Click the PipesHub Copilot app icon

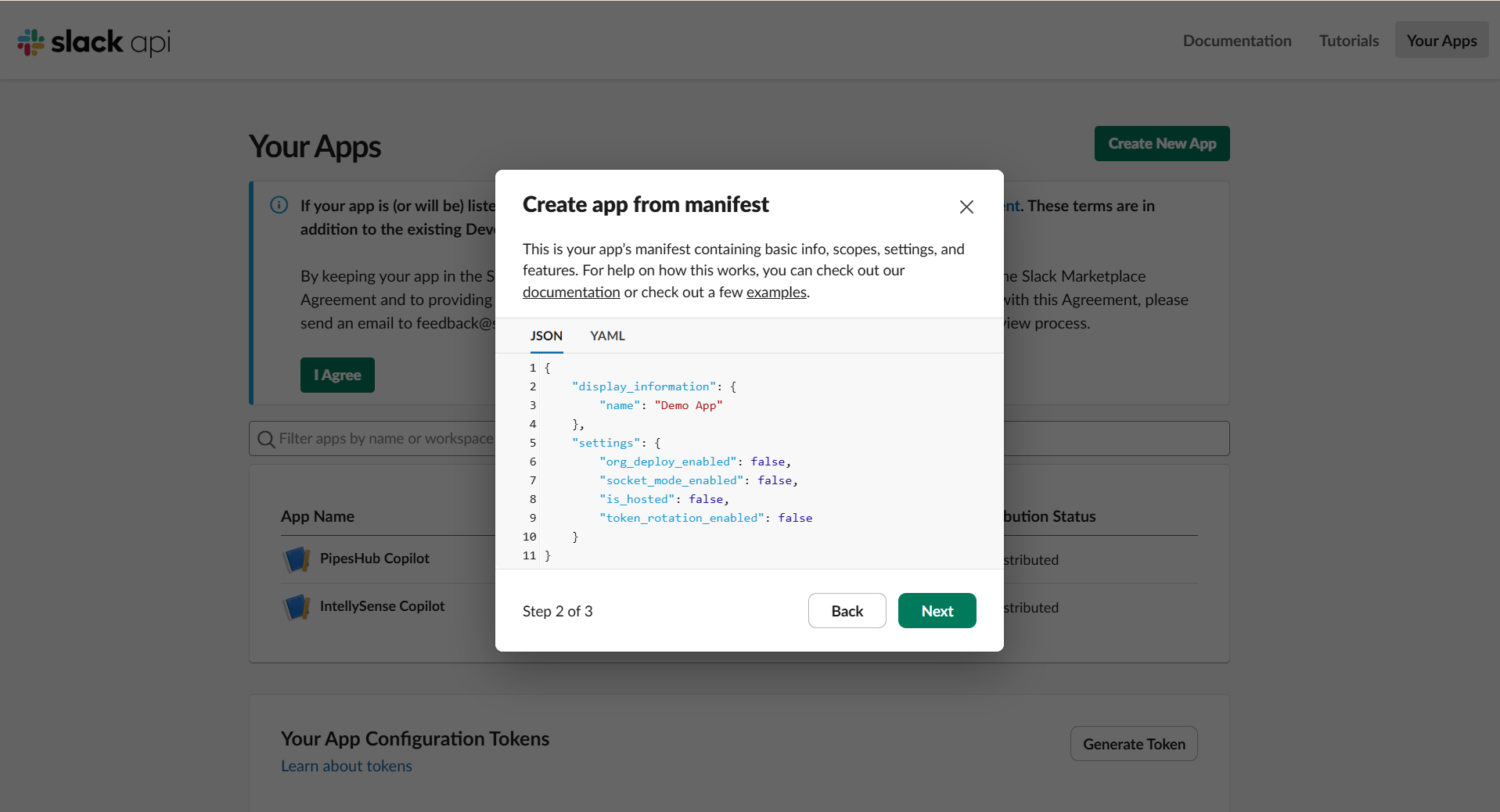tap(296, 559)
